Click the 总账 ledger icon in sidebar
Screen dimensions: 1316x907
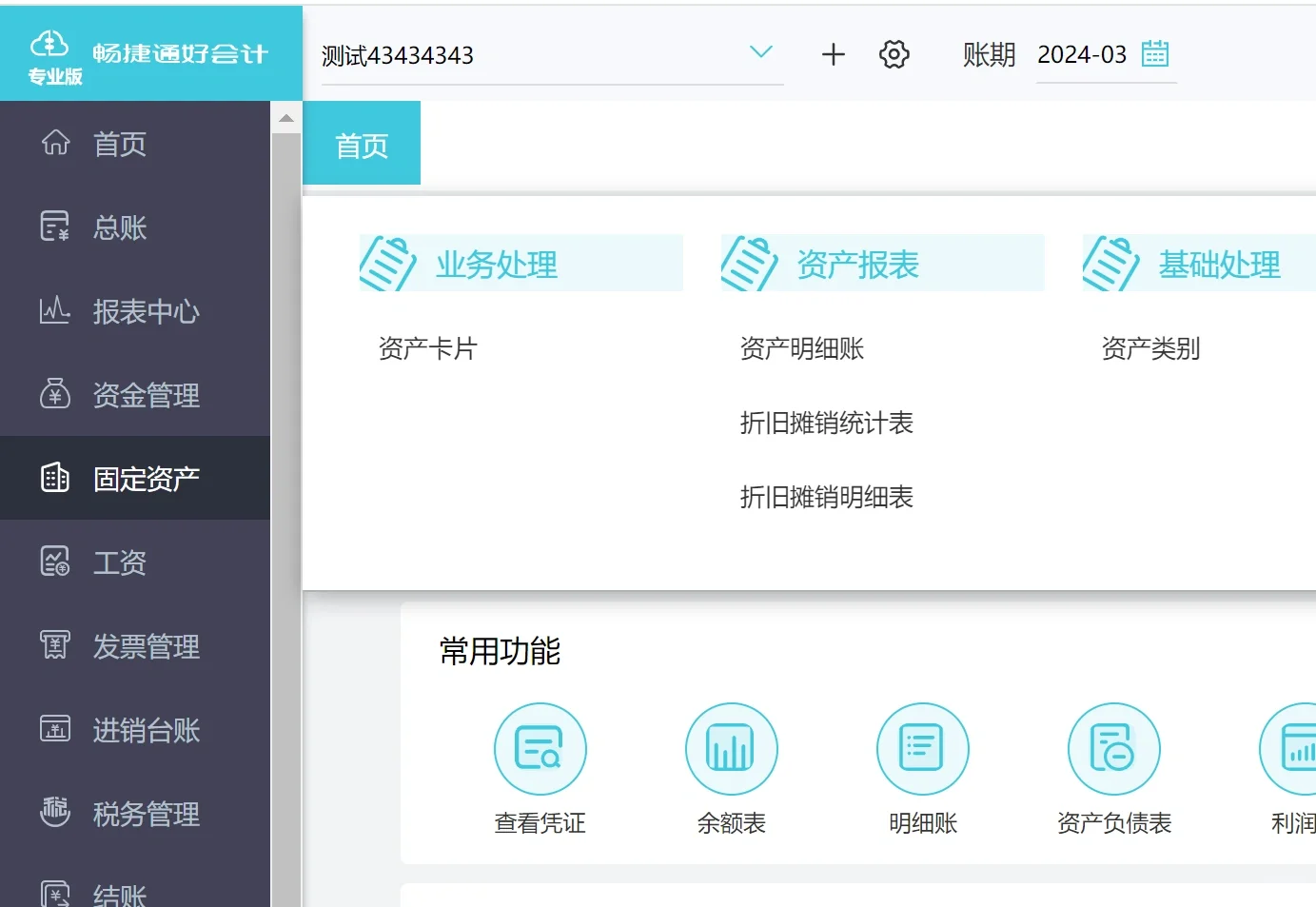point(55,227)
